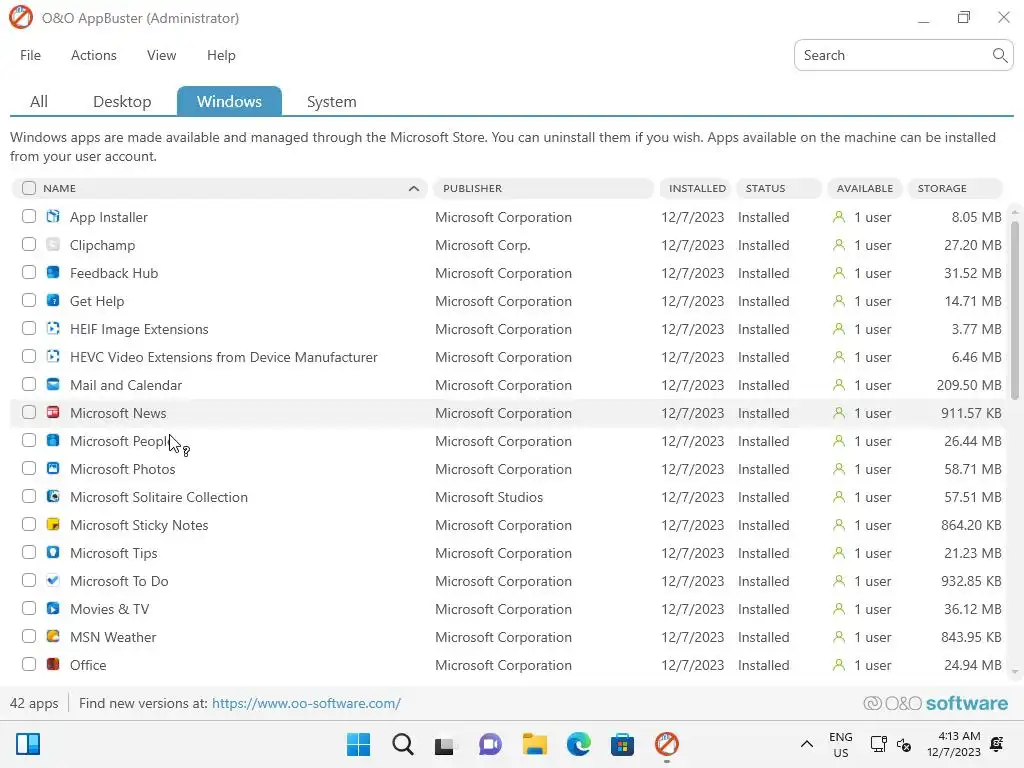Open the Actions menu

point(93,56)
